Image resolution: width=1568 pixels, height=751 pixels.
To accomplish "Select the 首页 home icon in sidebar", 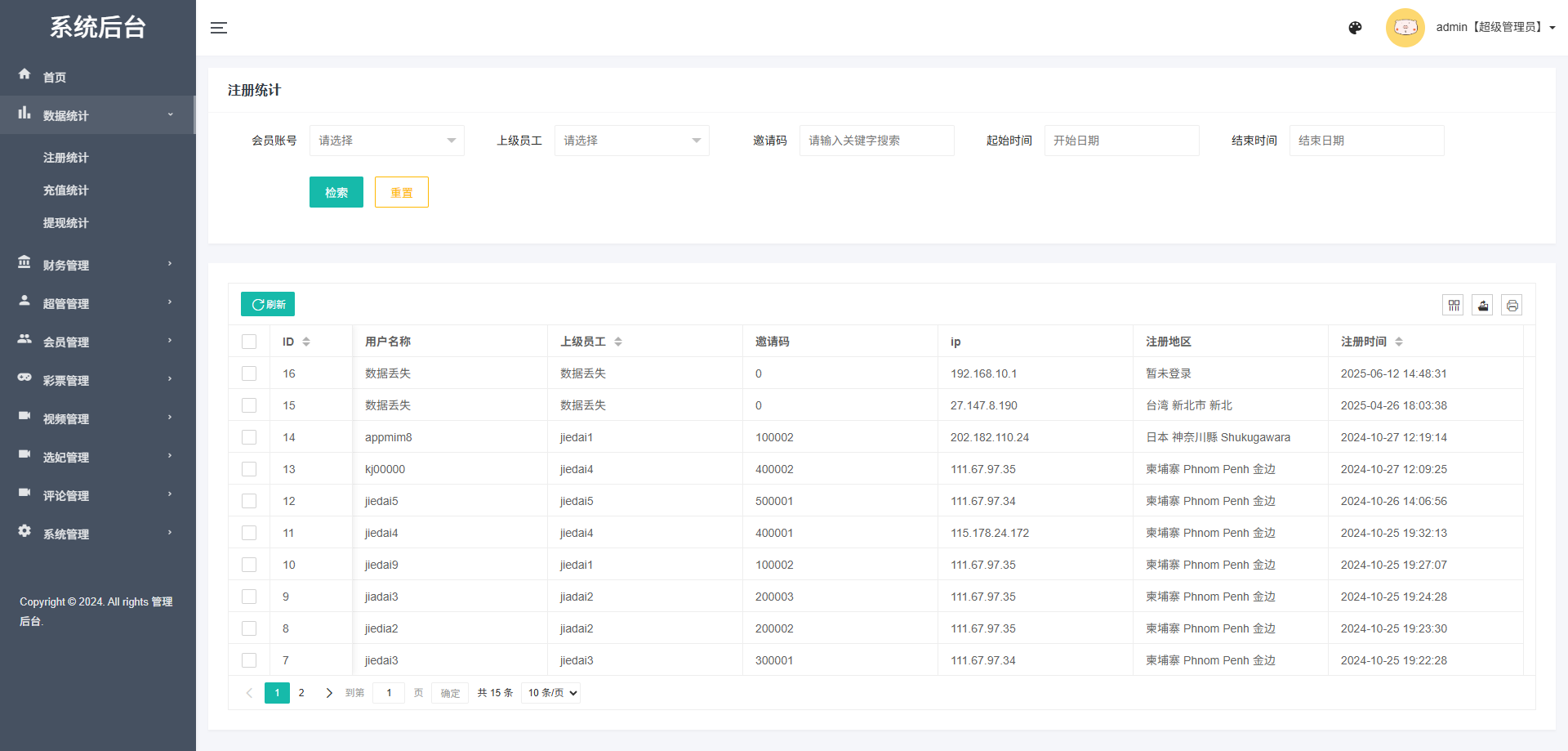I will pos(24,74).
